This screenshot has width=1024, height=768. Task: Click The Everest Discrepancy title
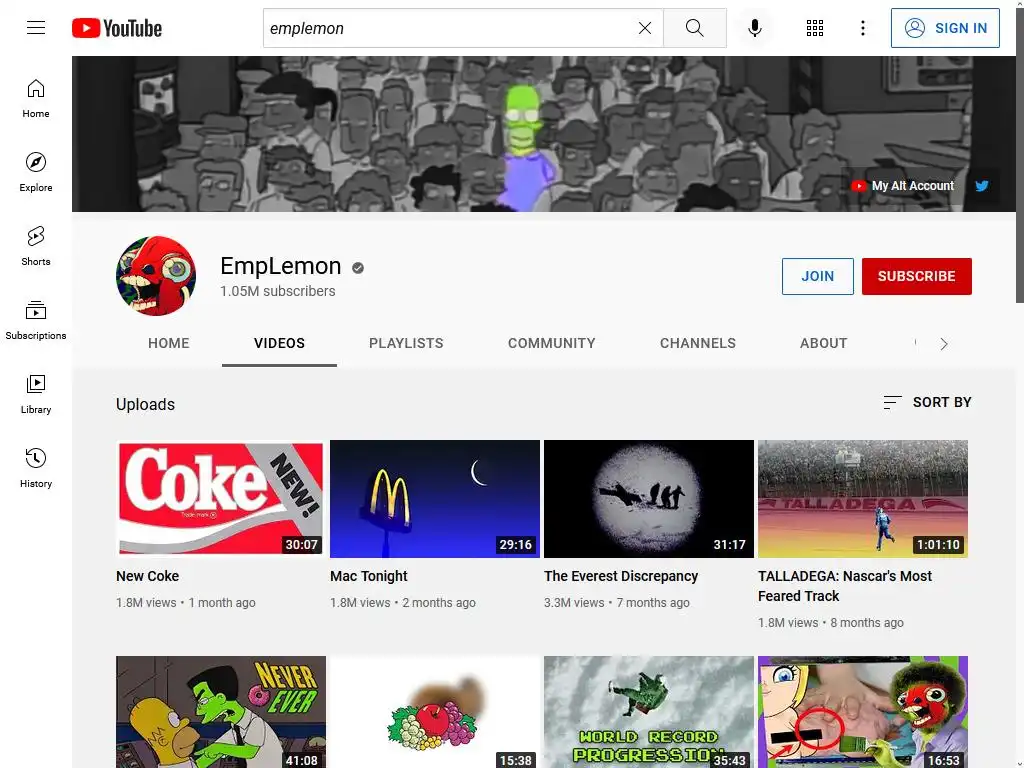(621, 576)
